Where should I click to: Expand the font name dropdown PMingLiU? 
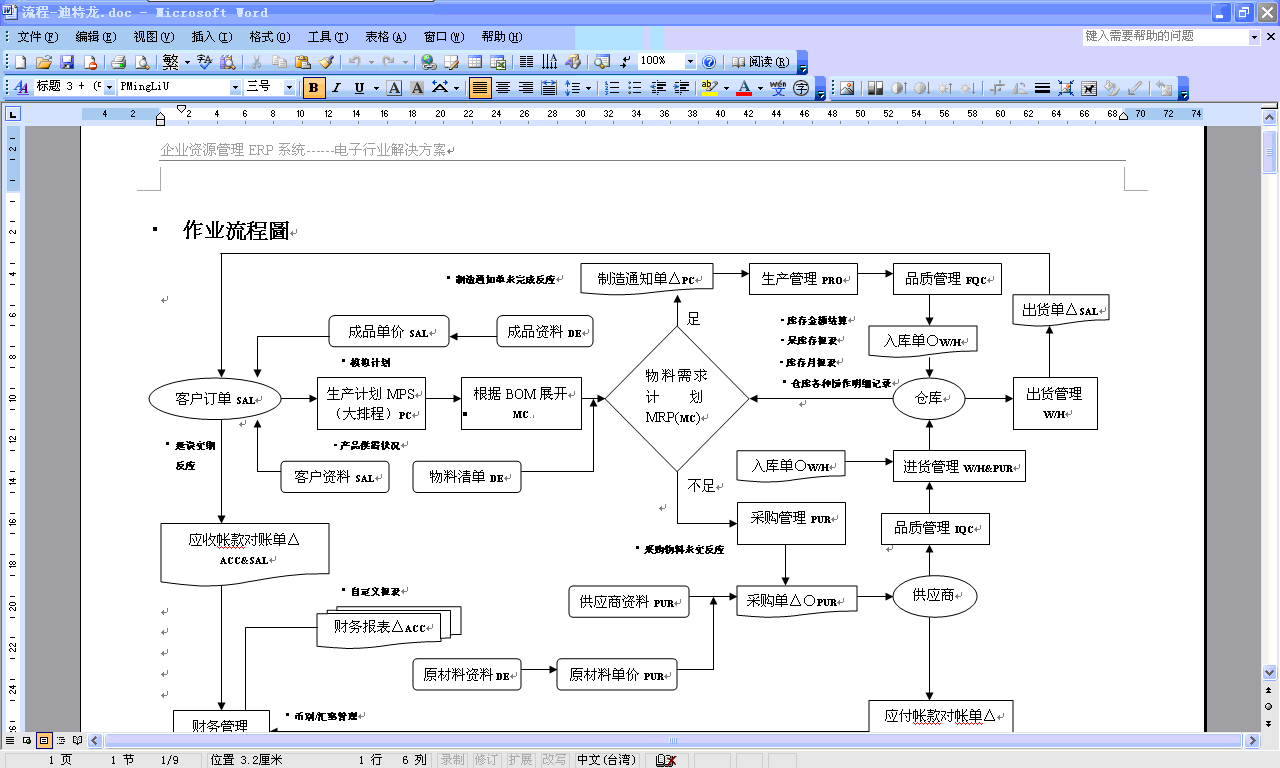236,88
